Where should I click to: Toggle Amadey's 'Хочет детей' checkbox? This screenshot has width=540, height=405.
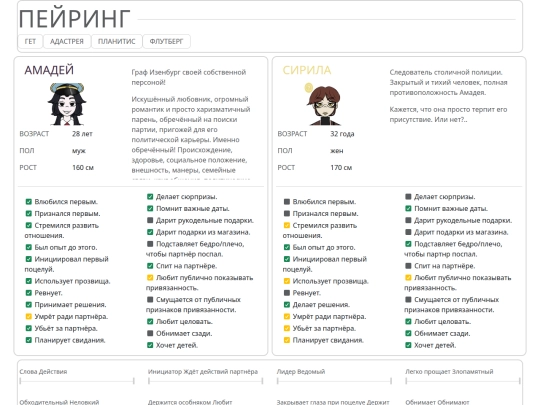[x=150, y=345]
